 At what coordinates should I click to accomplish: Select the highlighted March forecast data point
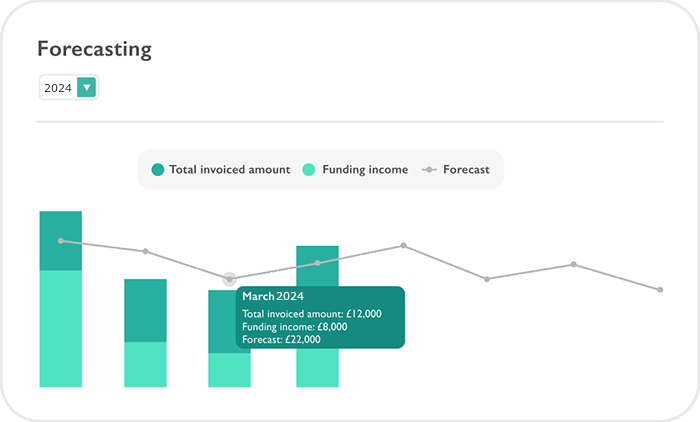click(229, 278)
